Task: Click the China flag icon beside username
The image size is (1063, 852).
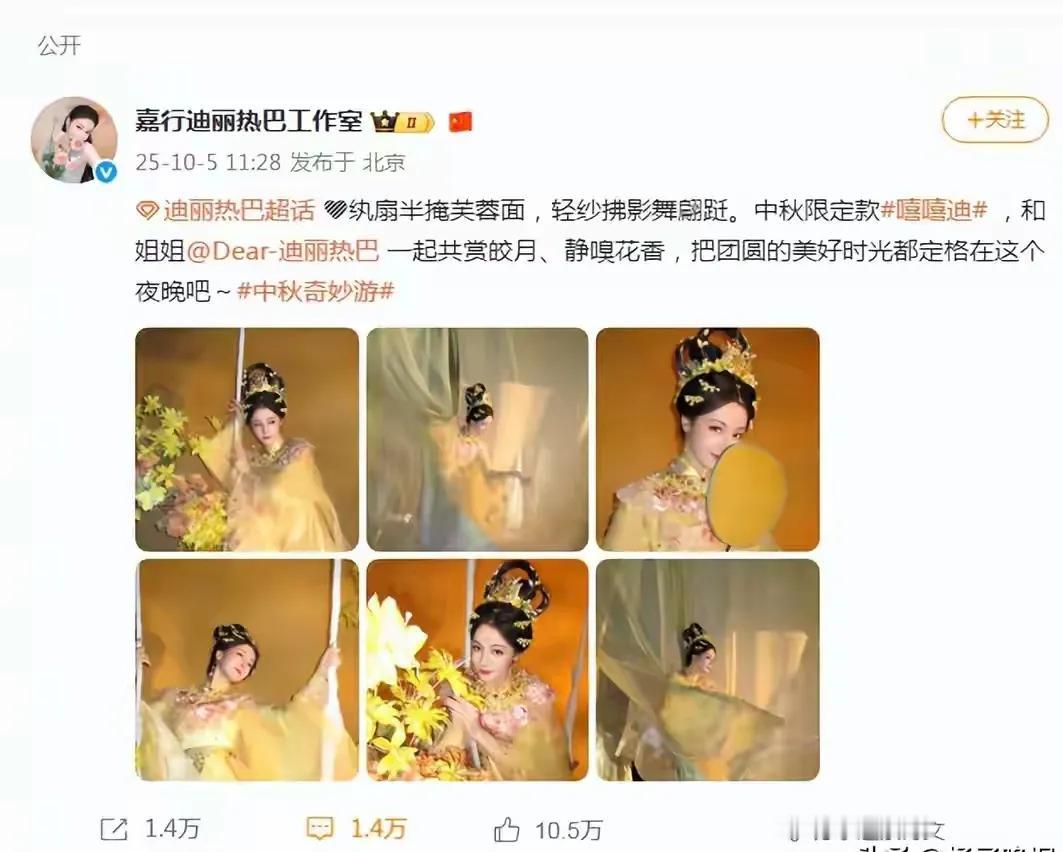Action: point(460,122)
